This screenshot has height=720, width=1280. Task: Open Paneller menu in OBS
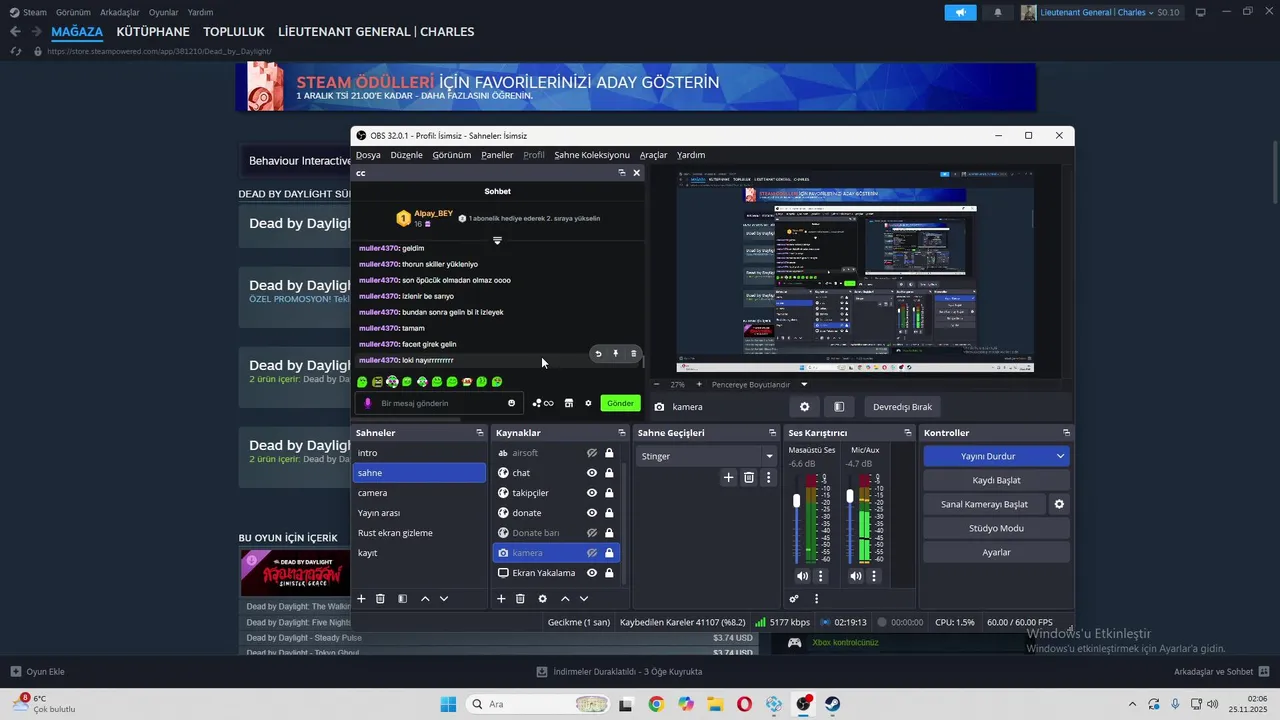(x=497, y=155)
